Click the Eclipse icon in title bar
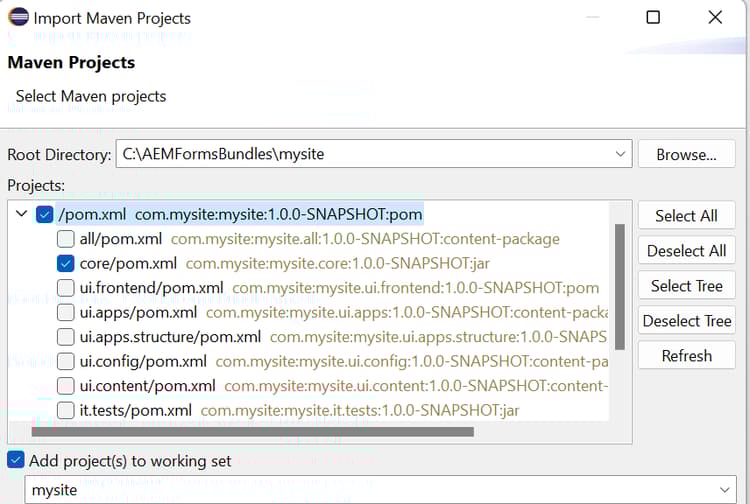 [18, 17]
